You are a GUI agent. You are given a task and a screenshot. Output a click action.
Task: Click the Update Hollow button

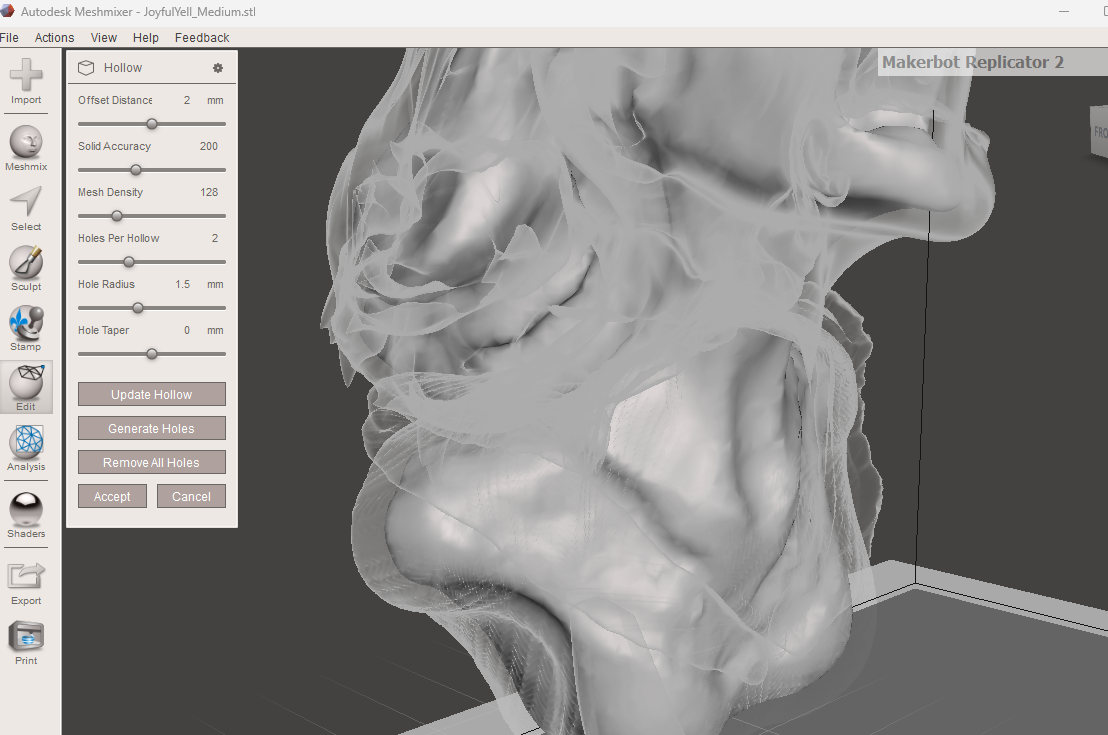click(151, 394)
